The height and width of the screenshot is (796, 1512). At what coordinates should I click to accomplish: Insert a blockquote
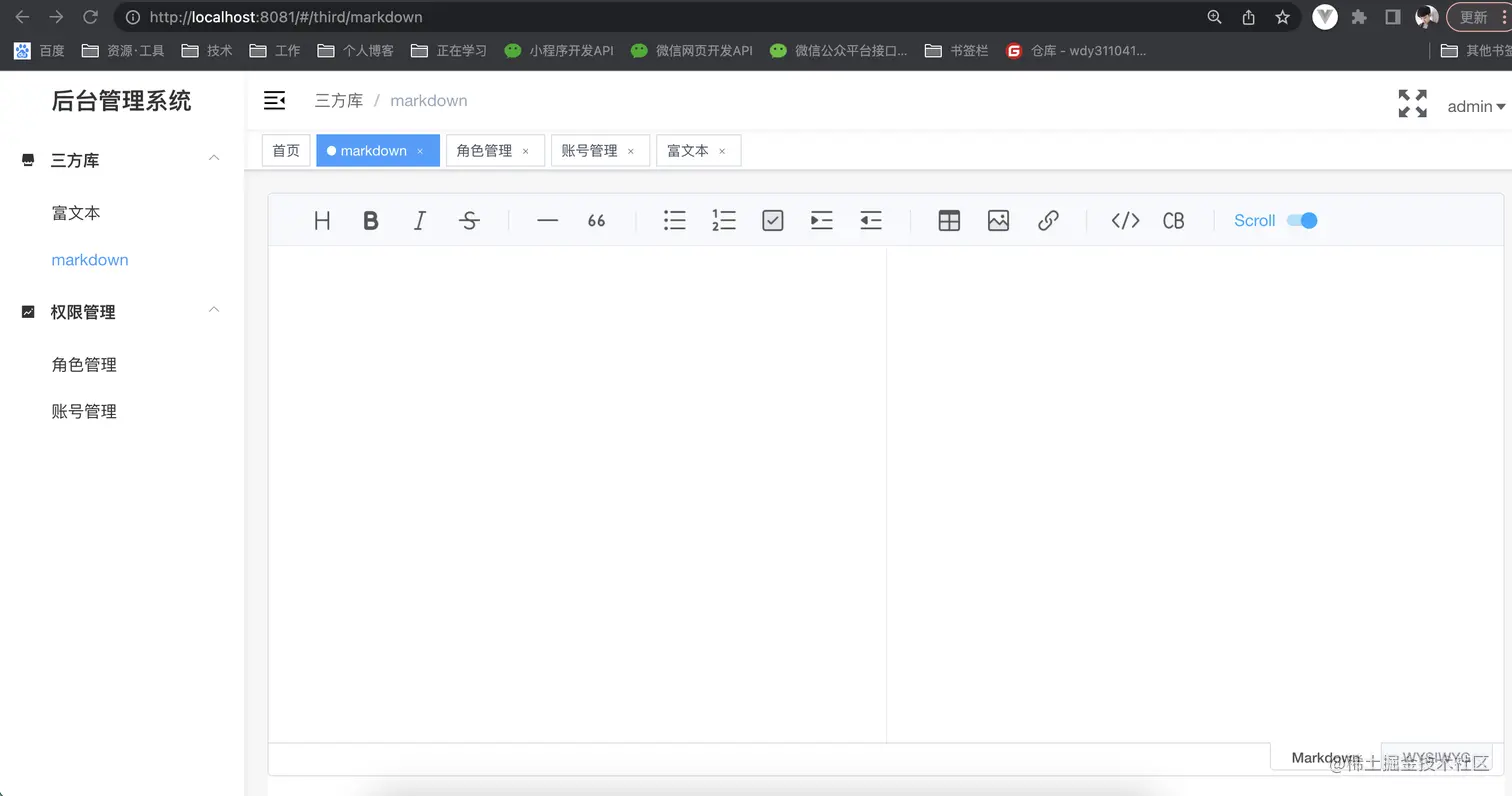596,221
